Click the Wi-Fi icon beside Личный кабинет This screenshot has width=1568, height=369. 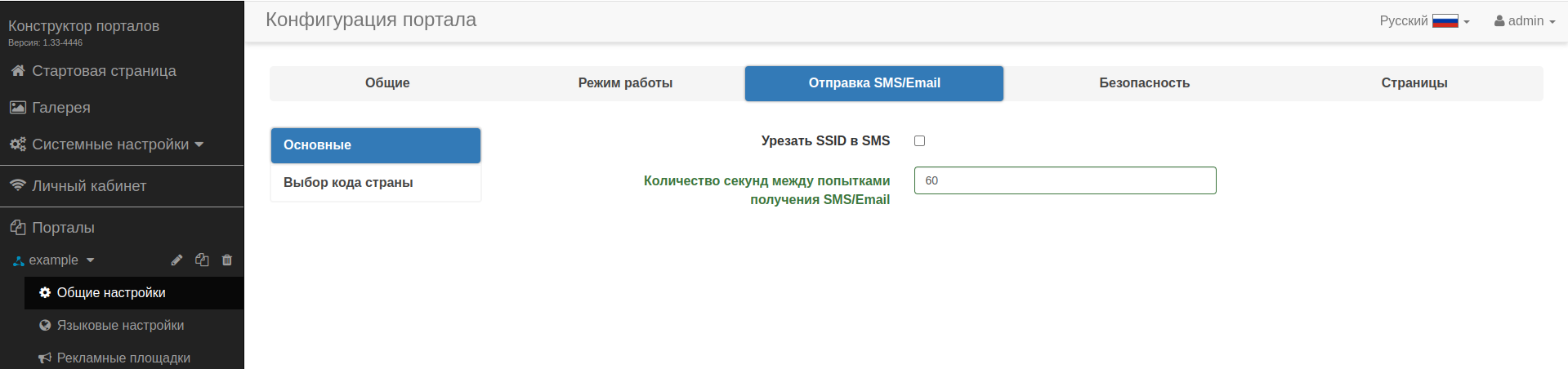17,185
